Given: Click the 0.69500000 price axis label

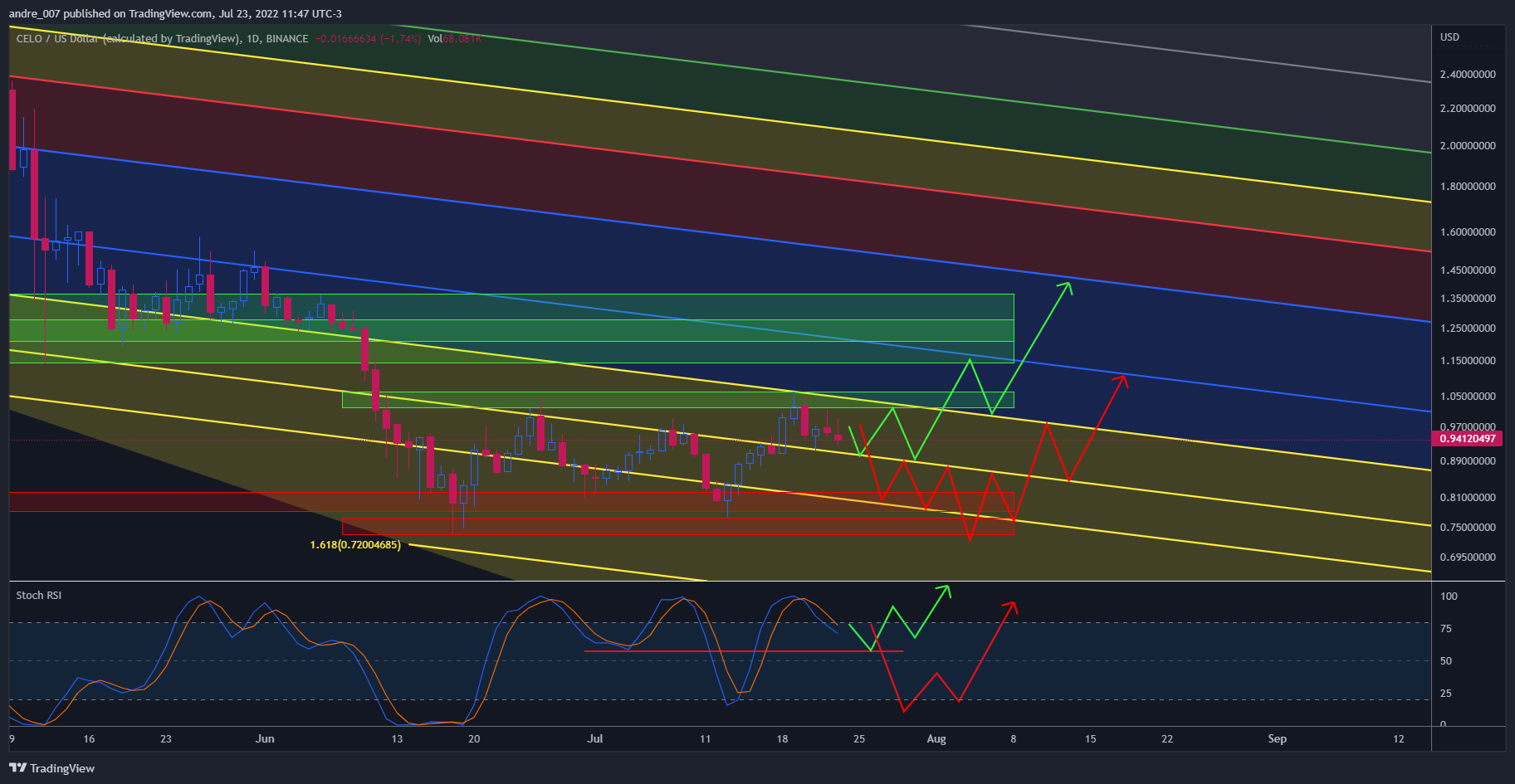Looking at the screenshot, I should (x=1468, y=558).
